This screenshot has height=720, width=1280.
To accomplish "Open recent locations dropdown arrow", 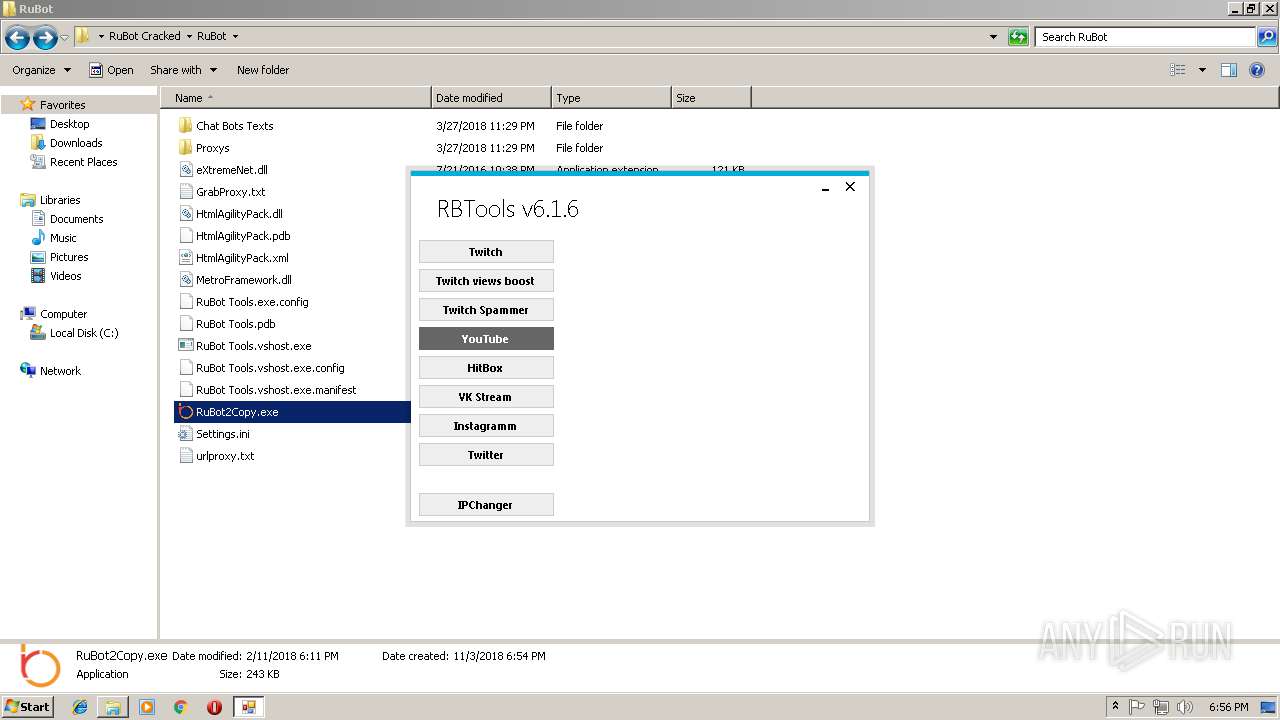I will point(65,38).
